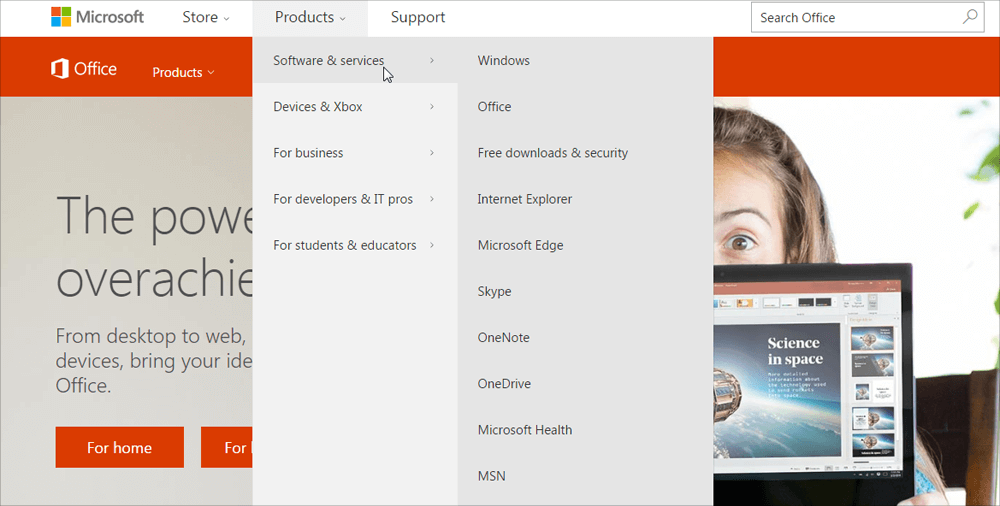Collapse the Products top navigation menu
1000x506 pixels.
[310, 17]
